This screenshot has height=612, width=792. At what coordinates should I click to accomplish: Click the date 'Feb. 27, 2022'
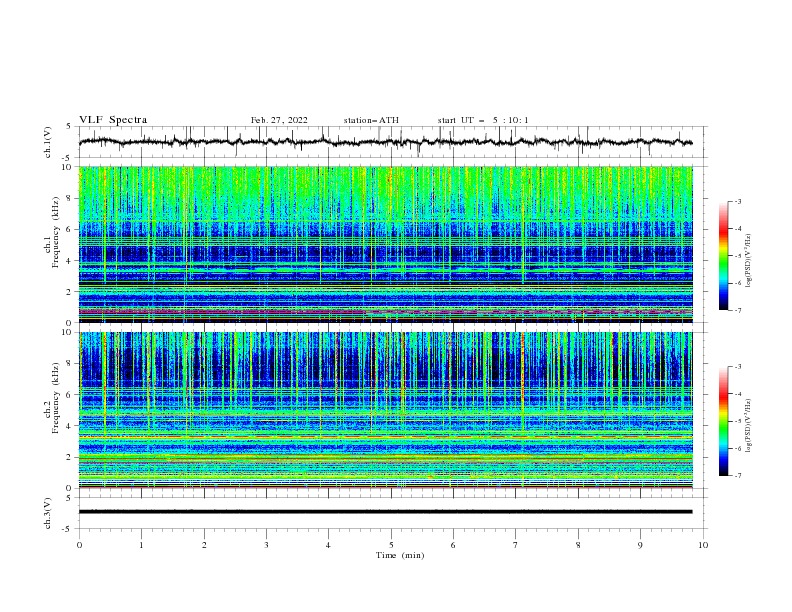[279, 120]
